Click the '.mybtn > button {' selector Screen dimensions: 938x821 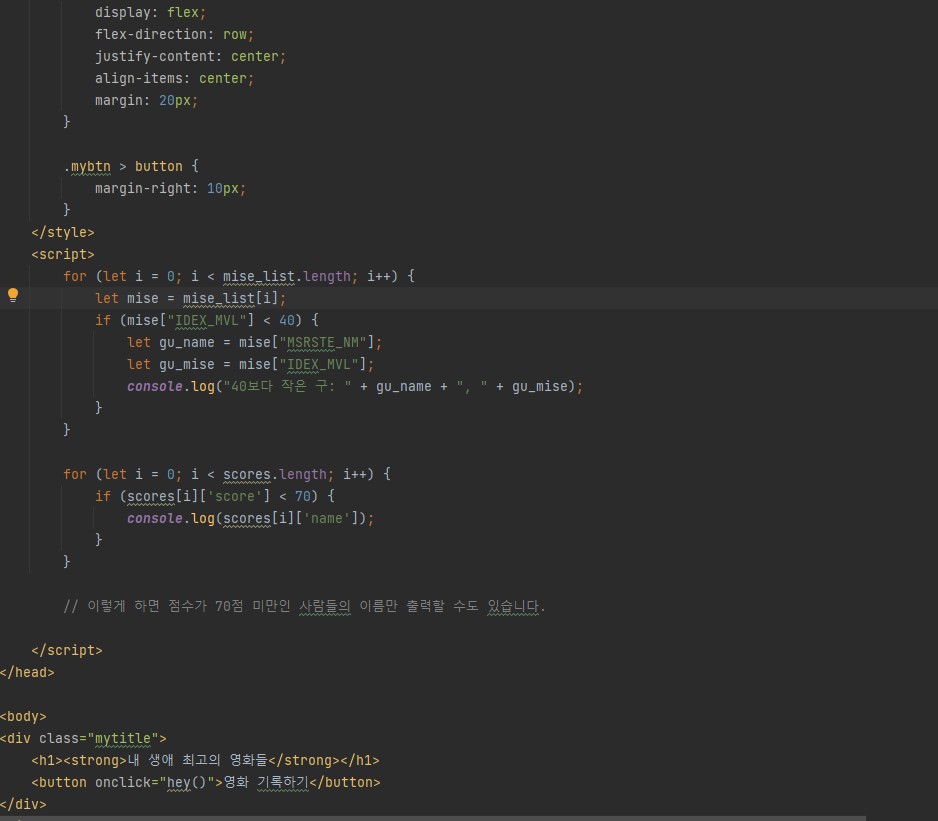(x=131, y=166)
